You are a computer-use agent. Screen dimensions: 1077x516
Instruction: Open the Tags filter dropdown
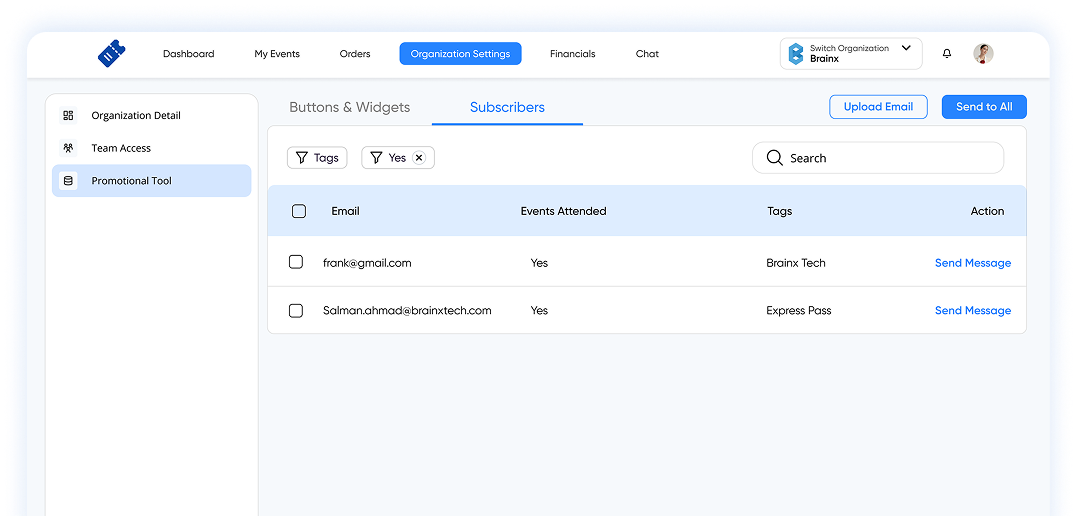[x=317, y=158]
